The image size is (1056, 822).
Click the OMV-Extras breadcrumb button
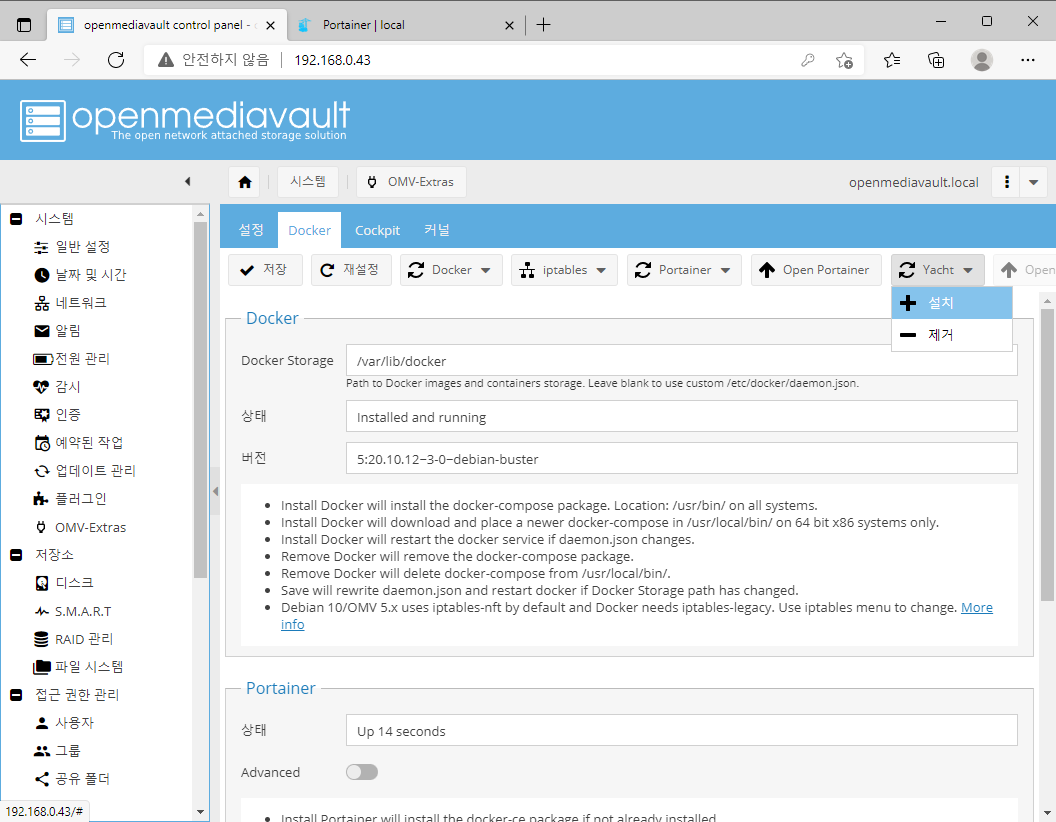tap(411, 182)
